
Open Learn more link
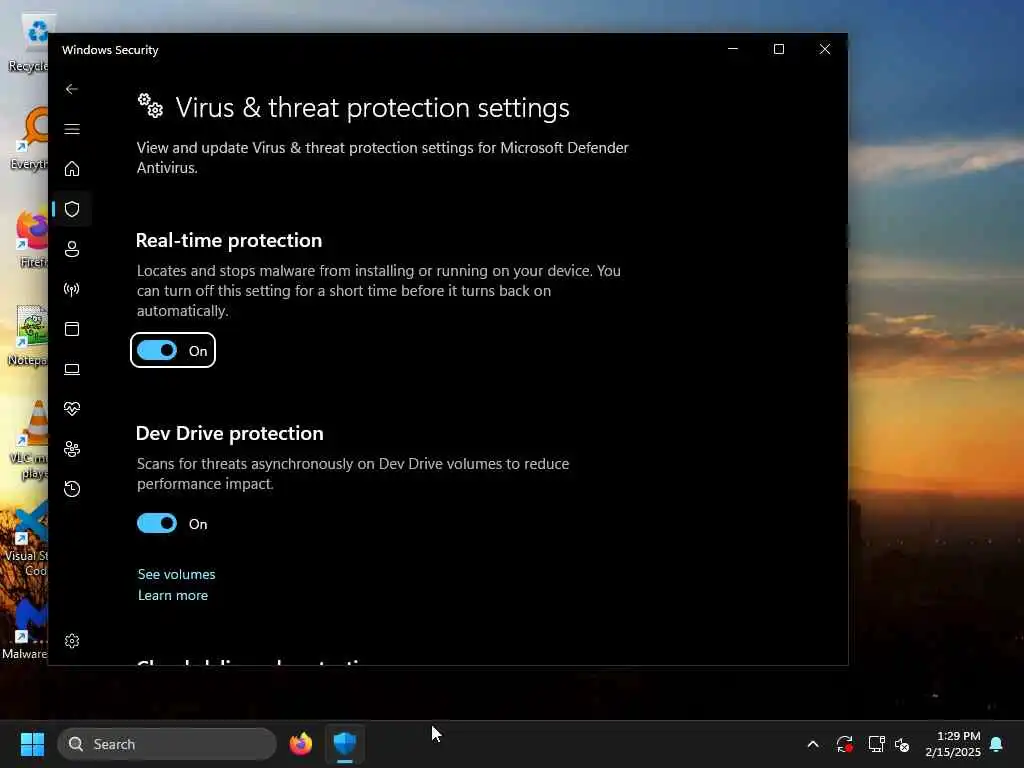[x=173, y=596]
